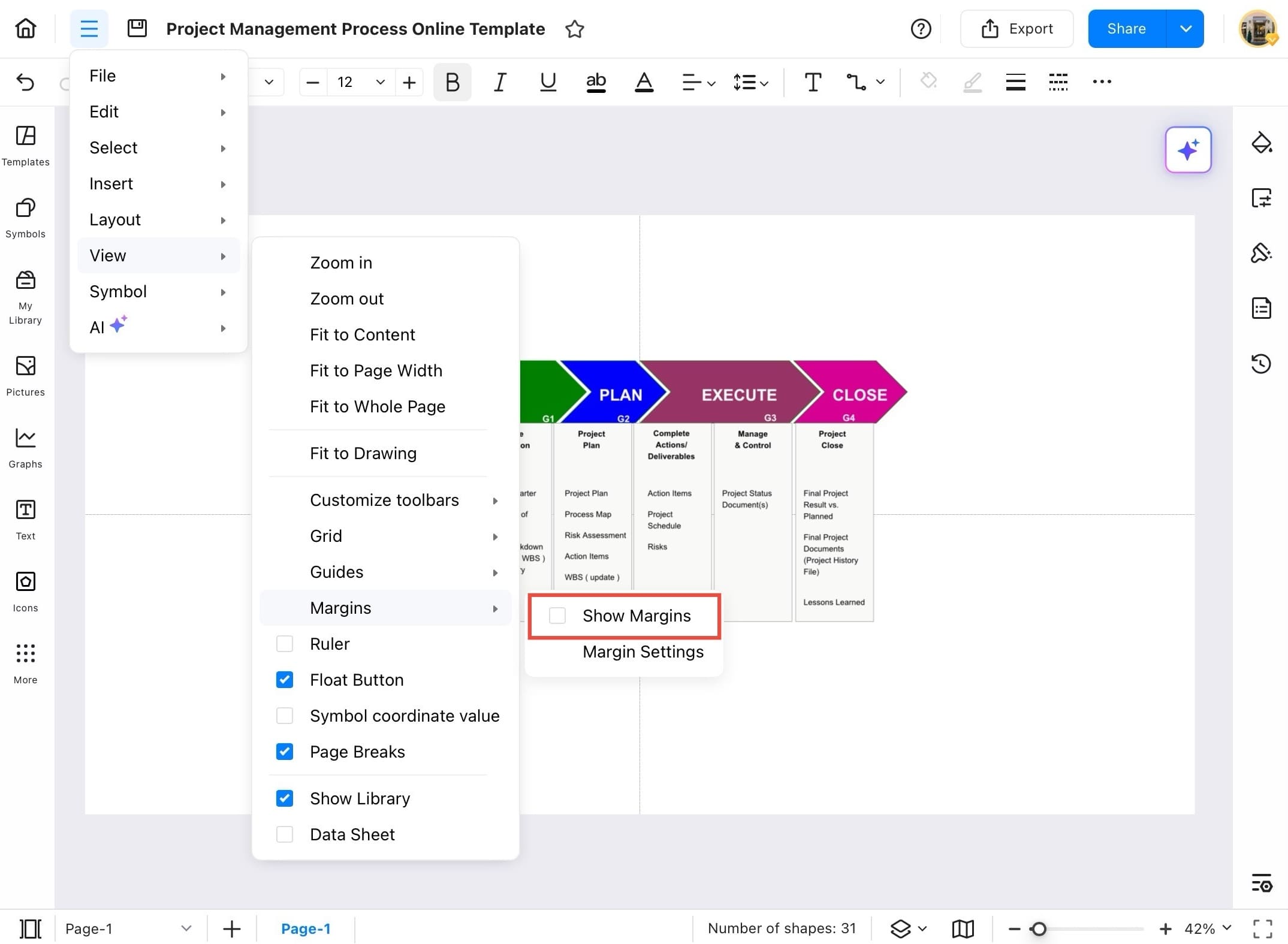Open the Icons panel in sidebar
This screenshot has width=1288, height=944.
[x=25, y=590]
